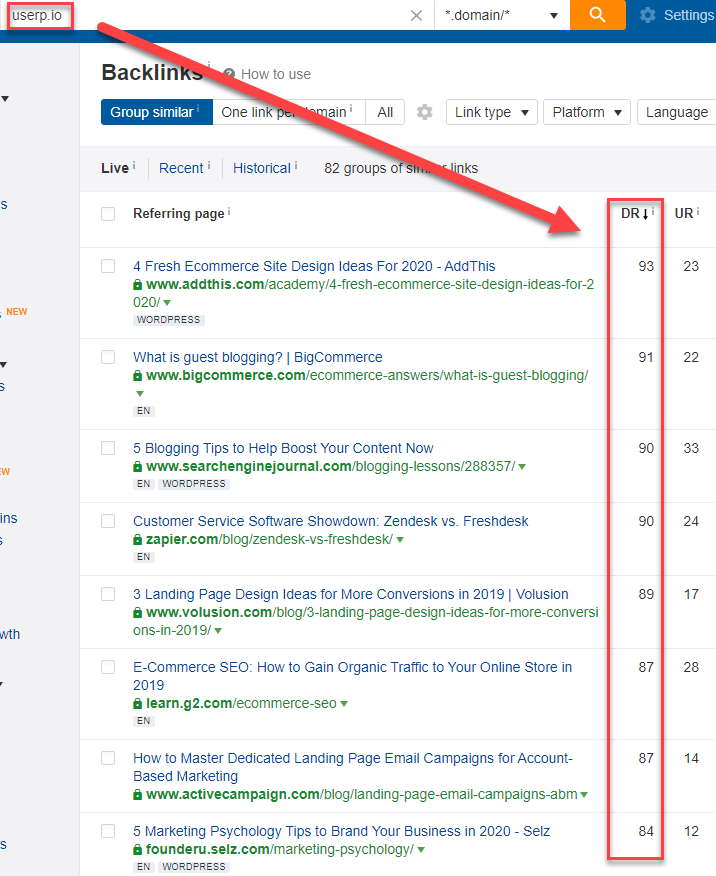Viewport: 716px width, 876px height.
Task: Open the Platform filter dropdown
Action: click(586, 112)
